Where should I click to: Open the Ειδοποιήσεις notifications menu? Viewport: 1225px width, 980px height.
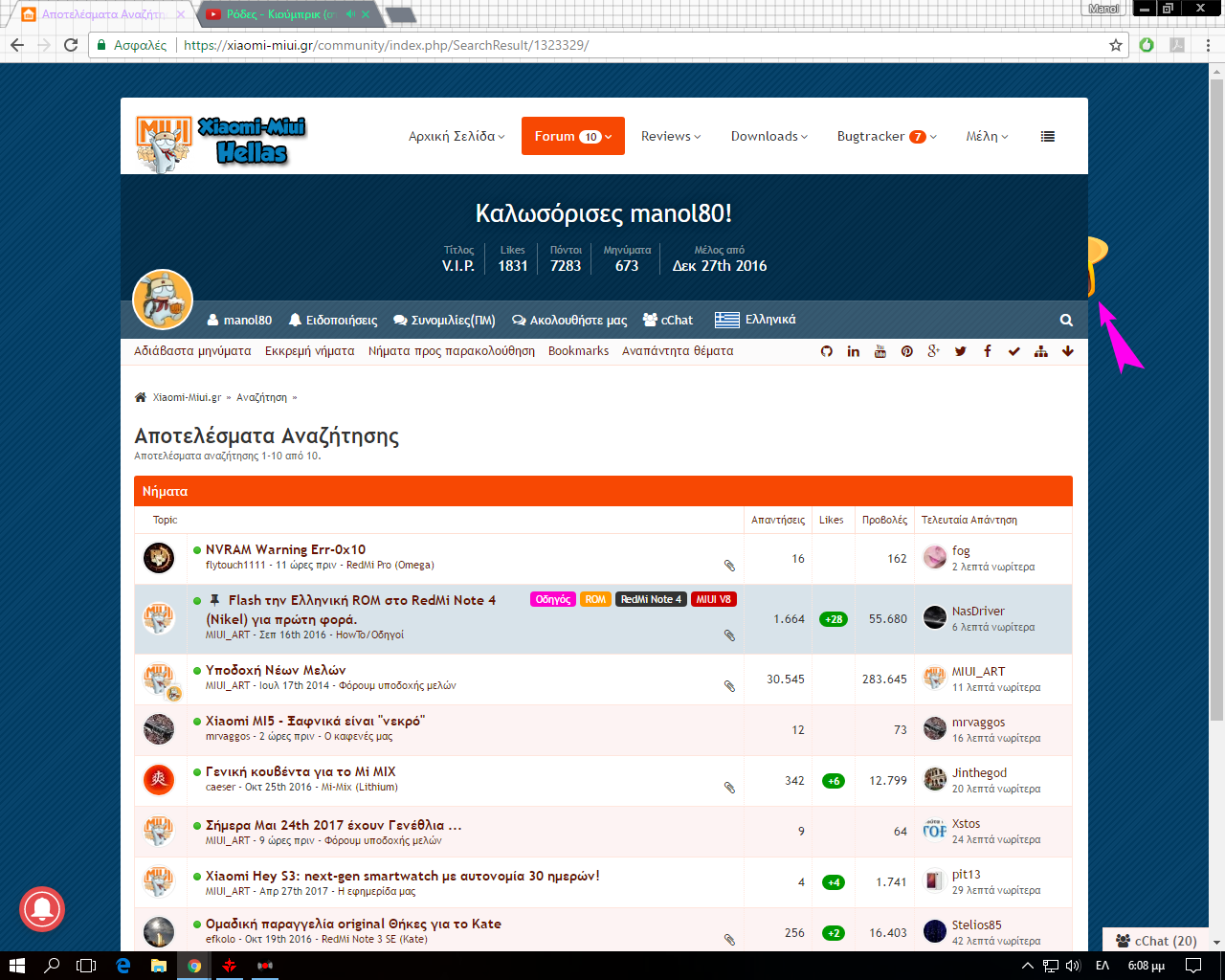(333, 320)
